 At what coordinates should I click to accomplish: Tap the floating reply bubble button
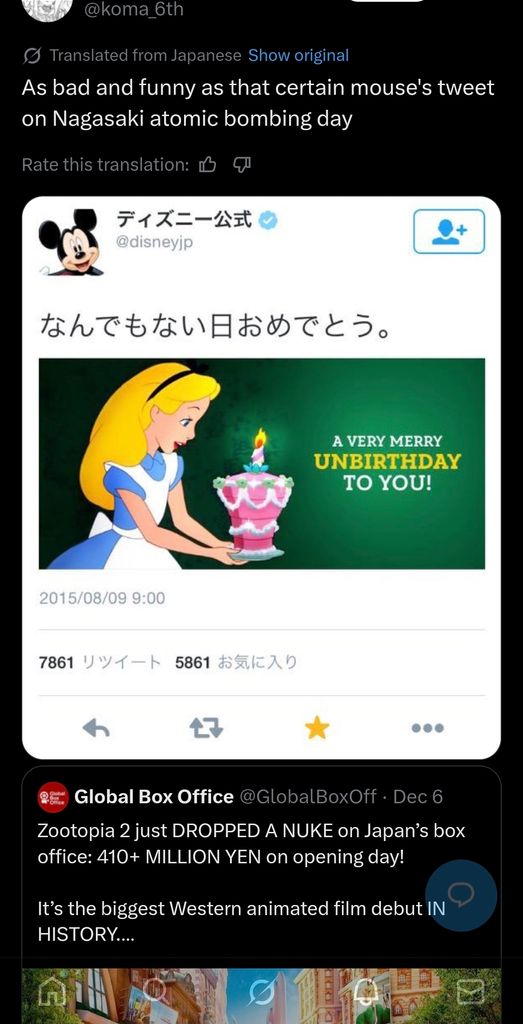coord(461,895)
